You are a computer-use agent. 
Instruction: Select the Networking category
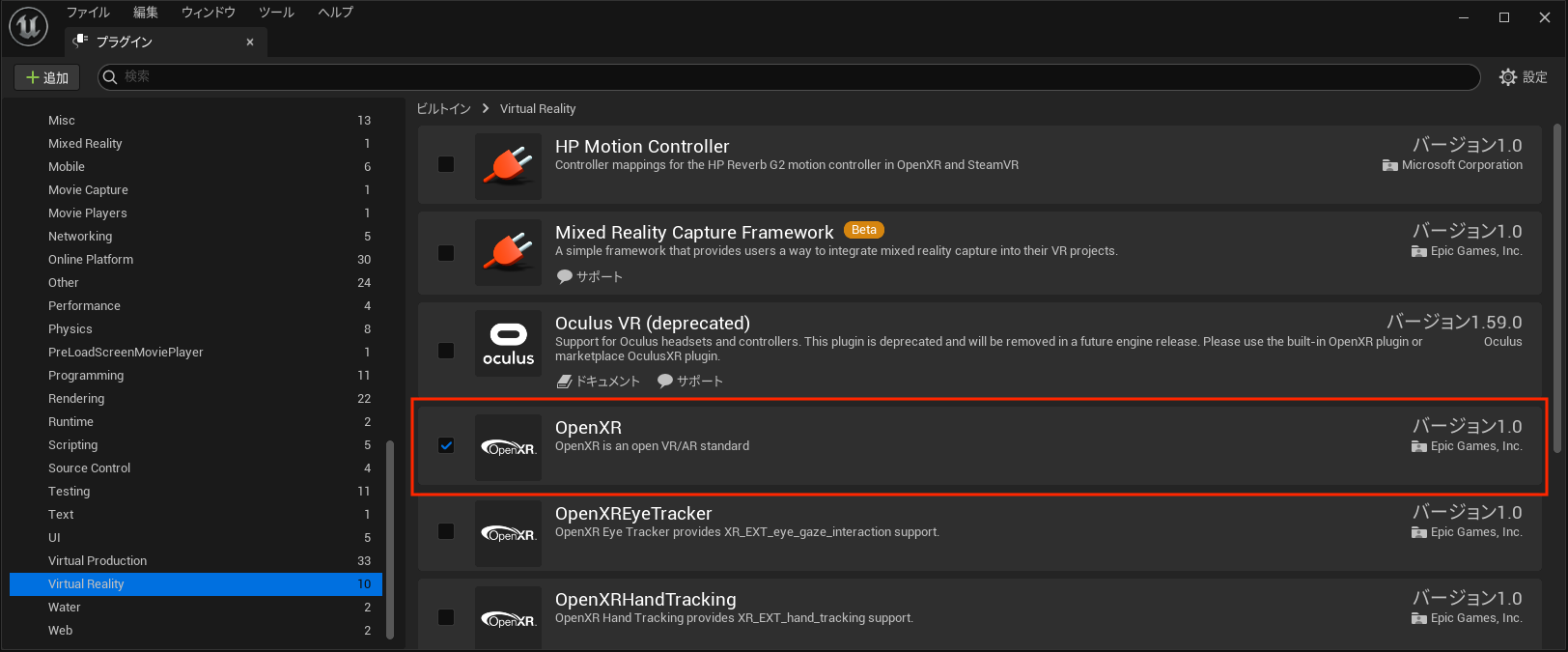coord(196,237)
